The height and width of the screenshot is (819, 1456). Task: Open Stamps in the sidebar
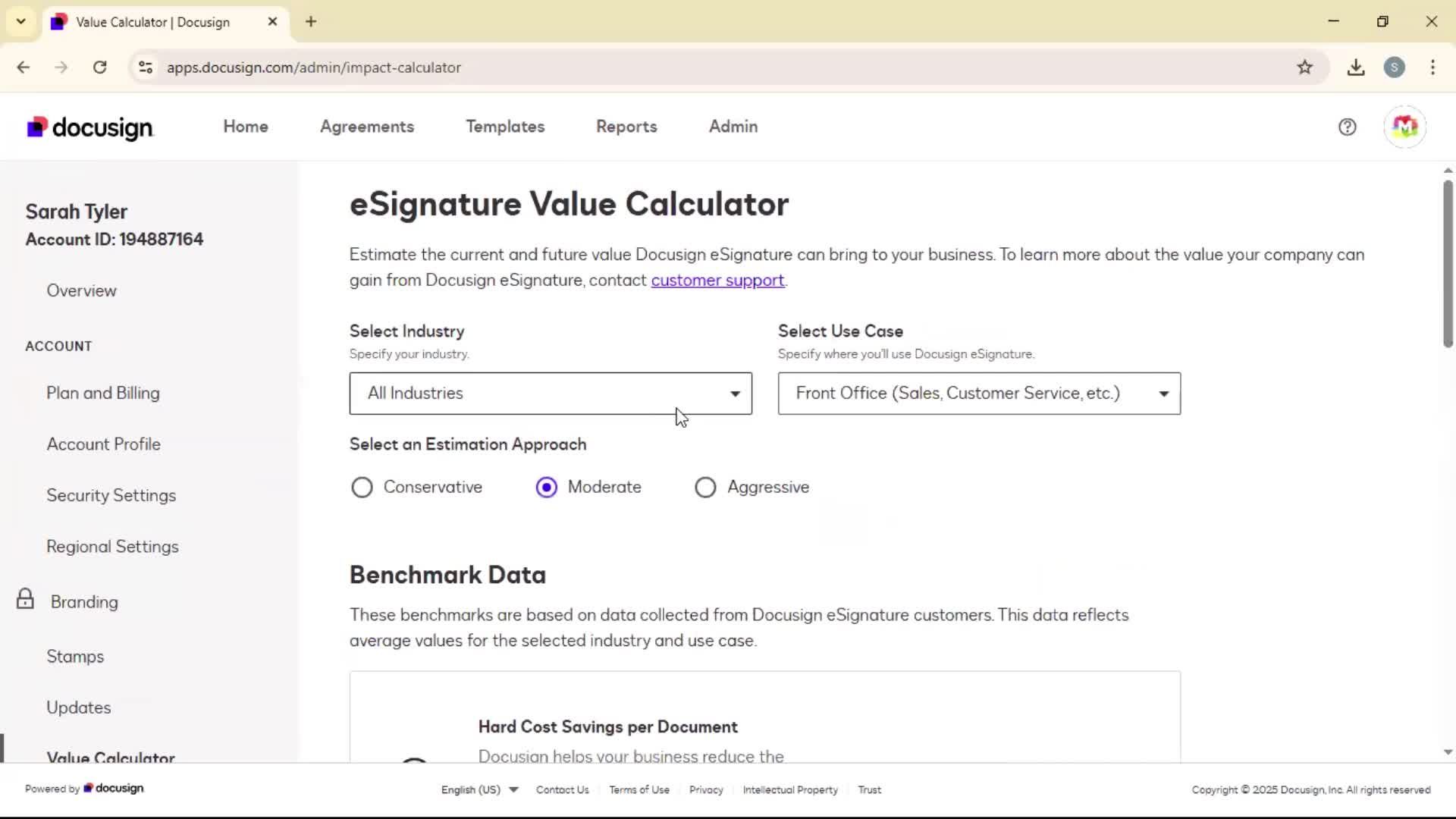(75, 657)
